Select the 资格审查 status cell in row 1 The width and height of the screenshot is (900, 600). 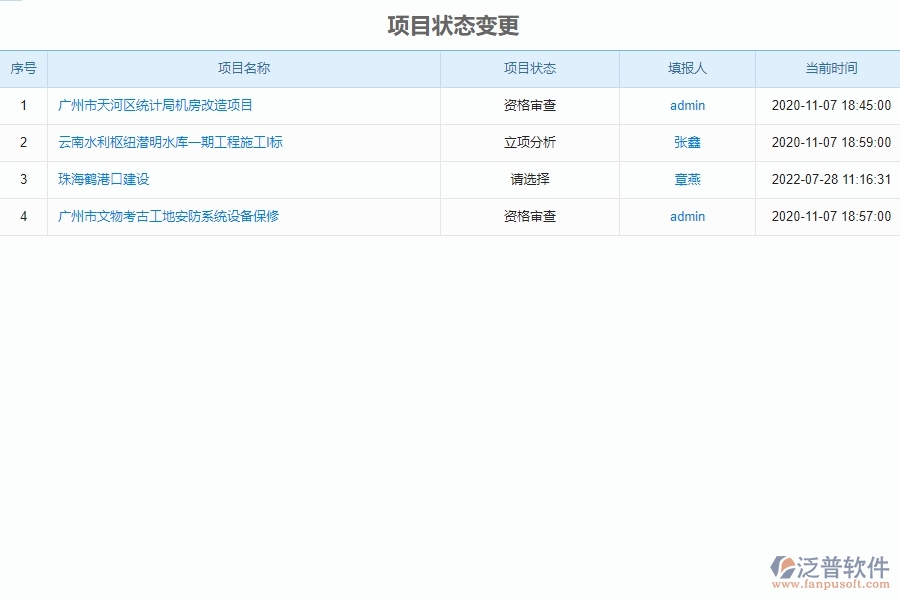tap(530, 105)
